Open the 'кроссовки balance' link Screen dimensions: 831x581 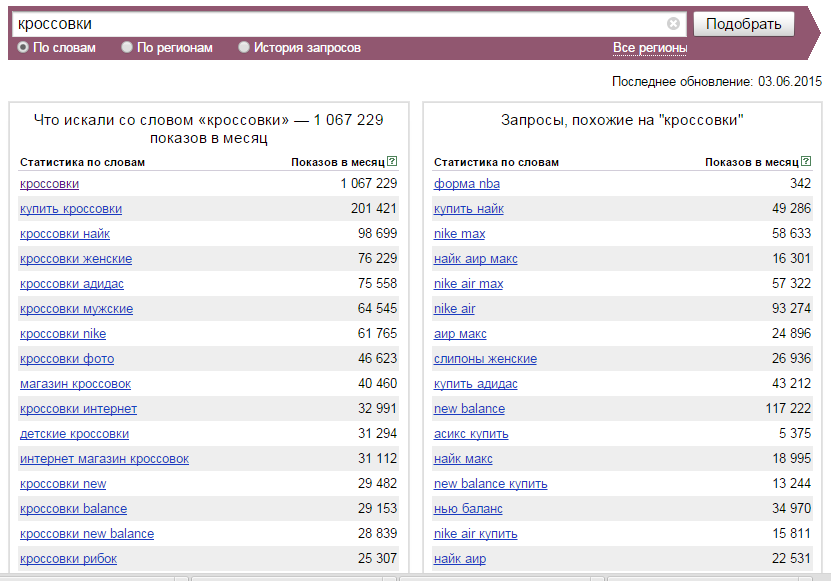click(73, 508)
